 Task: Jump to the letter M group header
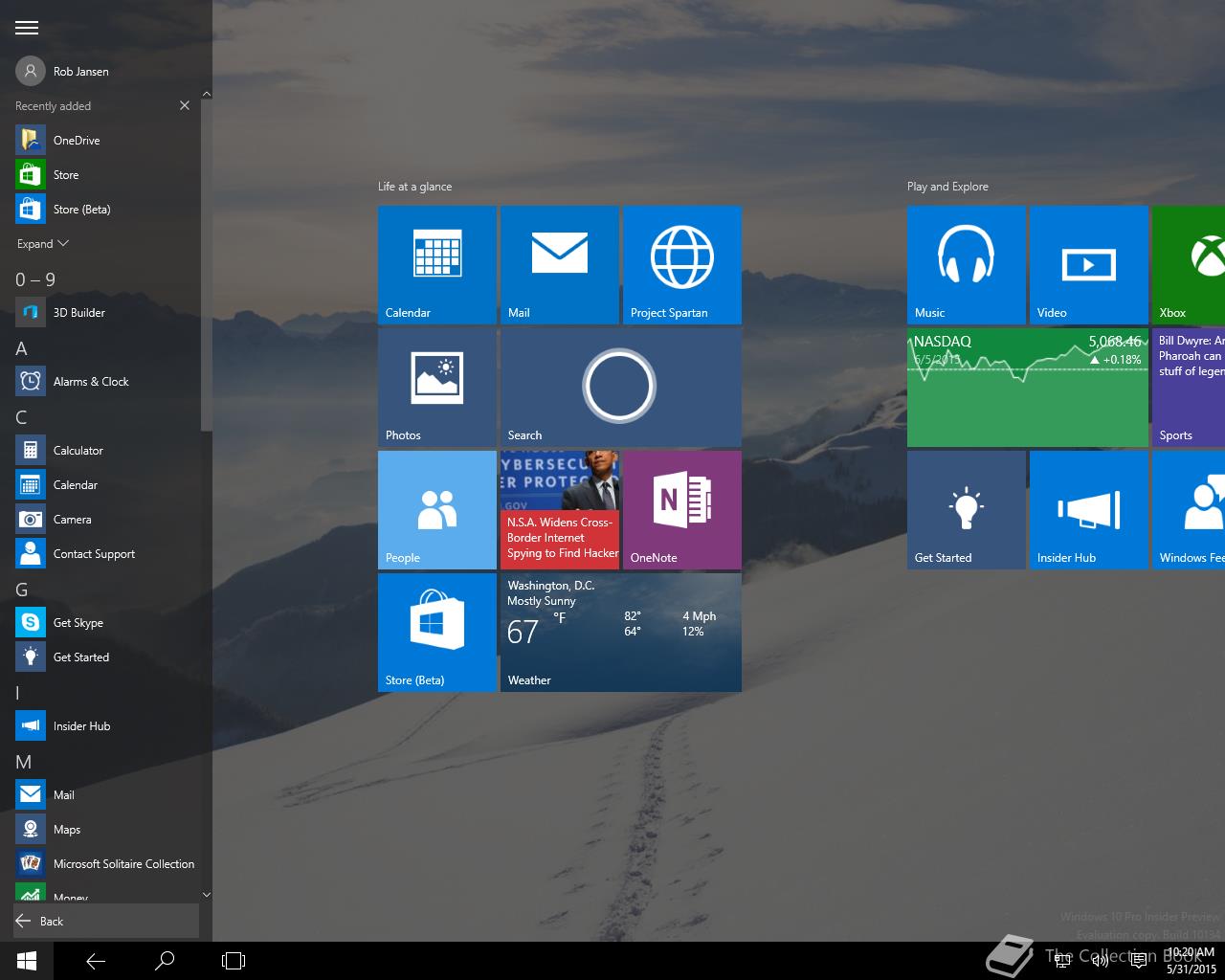point(24,762)
